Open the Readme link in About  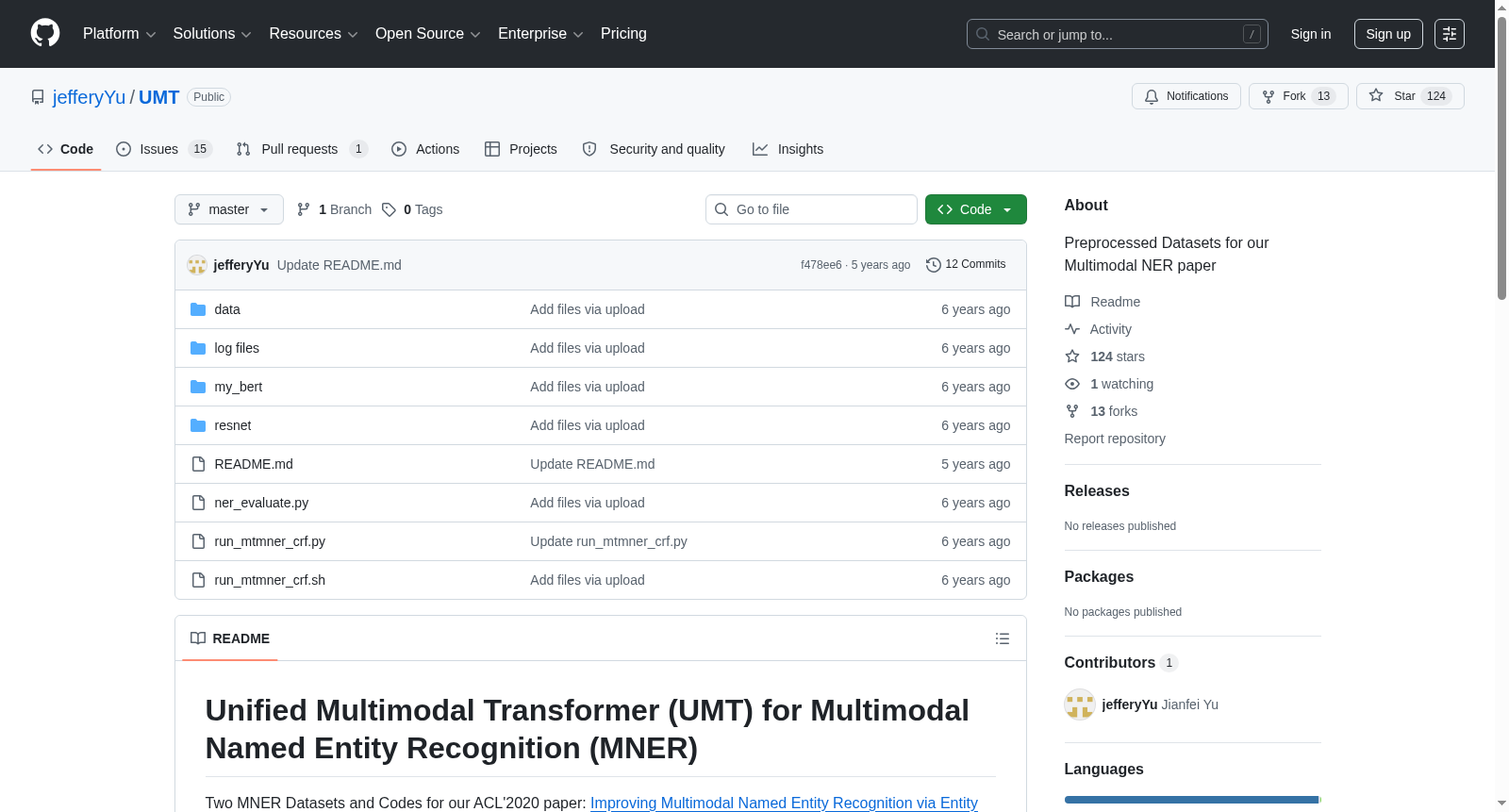pyautogui.click(x=1103, y=302)
